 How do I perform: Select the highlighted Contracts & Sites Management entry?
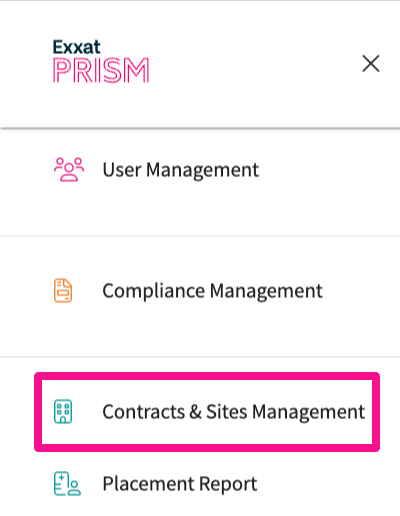click(x=207, y=412)
